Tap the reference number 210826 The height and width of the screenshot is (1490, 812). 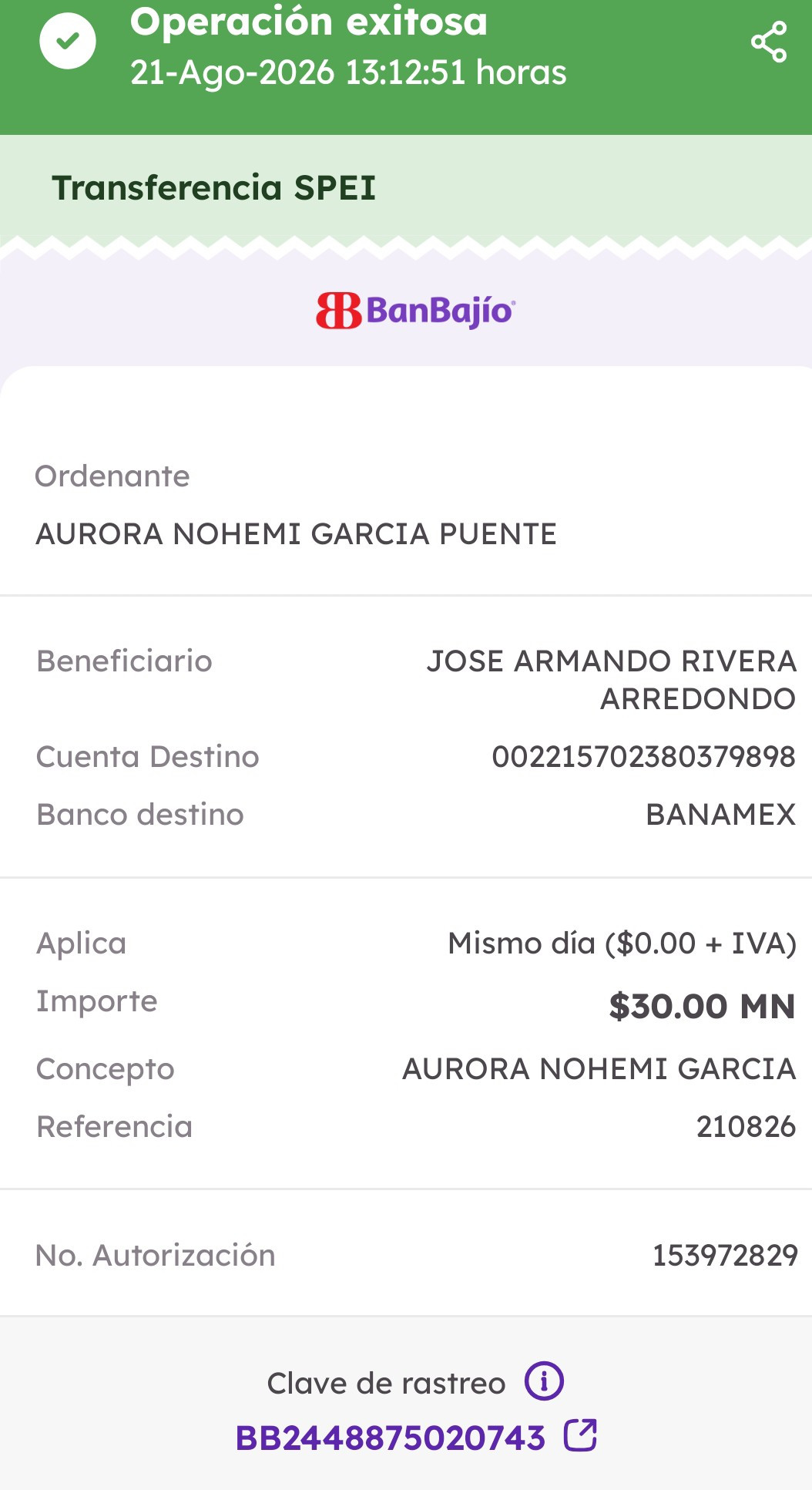coord(746,1127)
